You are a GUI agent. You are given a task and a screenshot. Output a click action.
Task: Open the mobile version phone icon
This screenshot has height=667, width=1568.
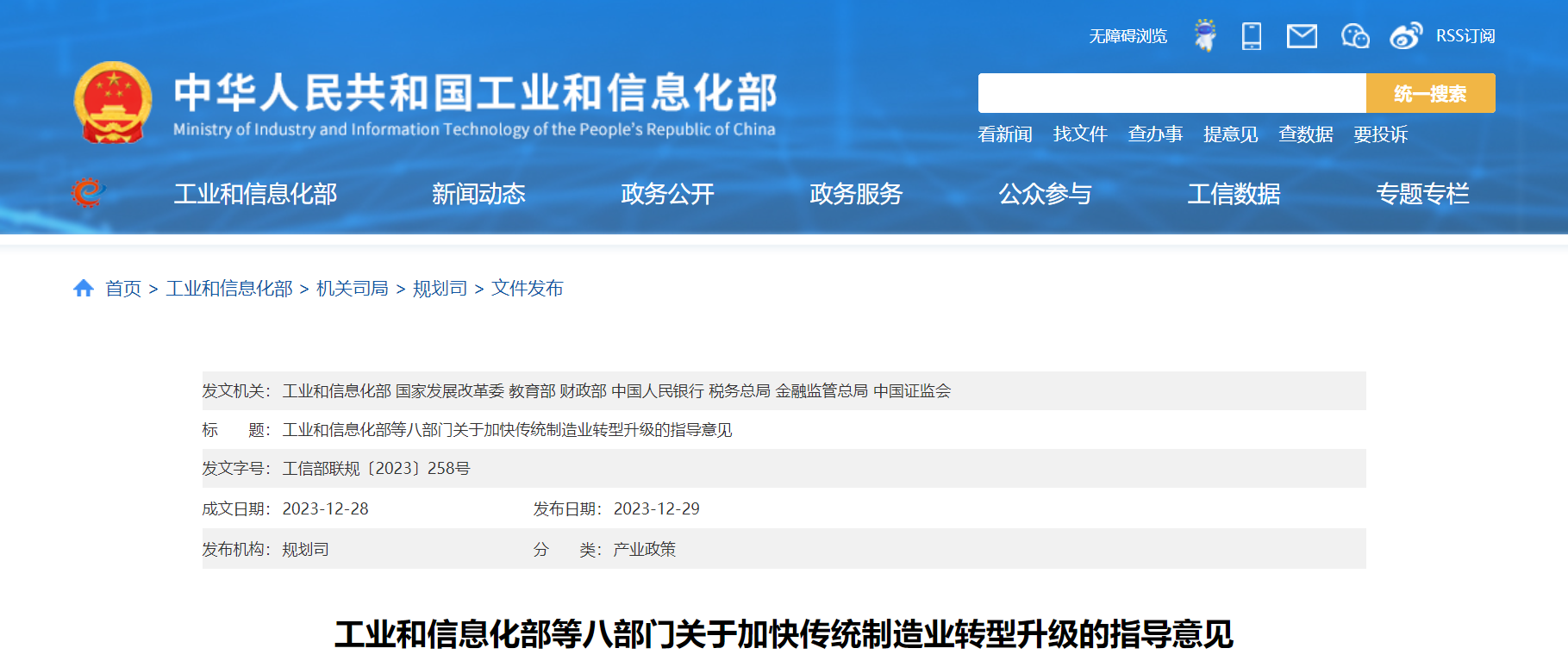pyautogui.click(x=1251, y=36)
